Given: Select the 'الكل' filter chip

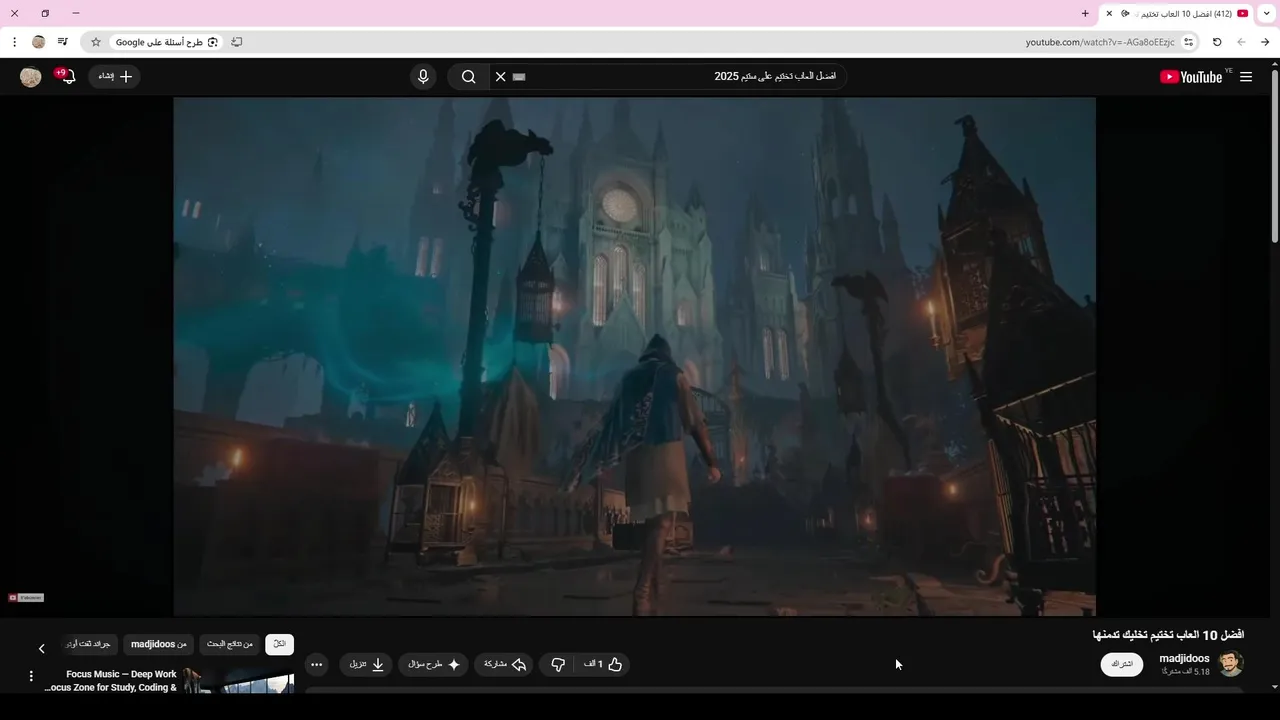Looking at the screenshot, I should pyautogui.click(x=280, y=644).
